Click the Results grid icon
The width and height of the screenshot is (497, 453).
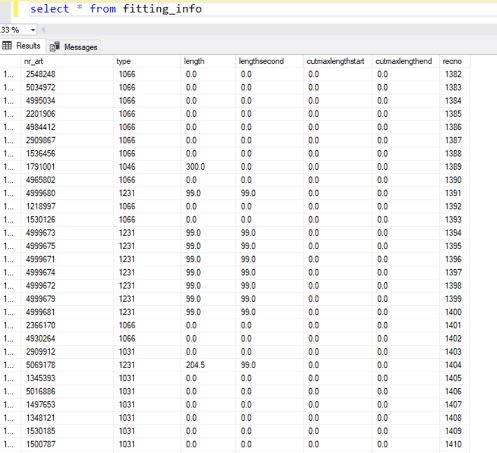coord(7,45)
